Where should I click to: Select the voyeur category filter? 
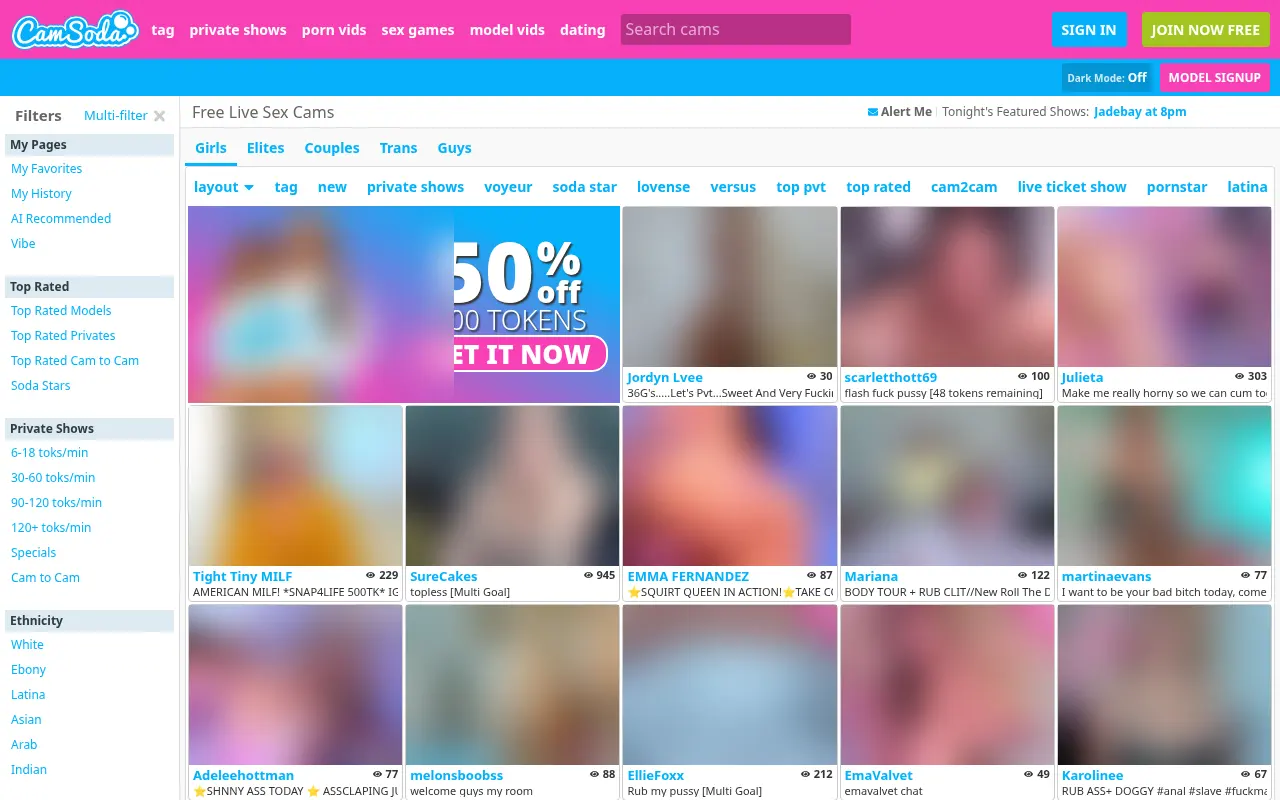tap(508, 187)
